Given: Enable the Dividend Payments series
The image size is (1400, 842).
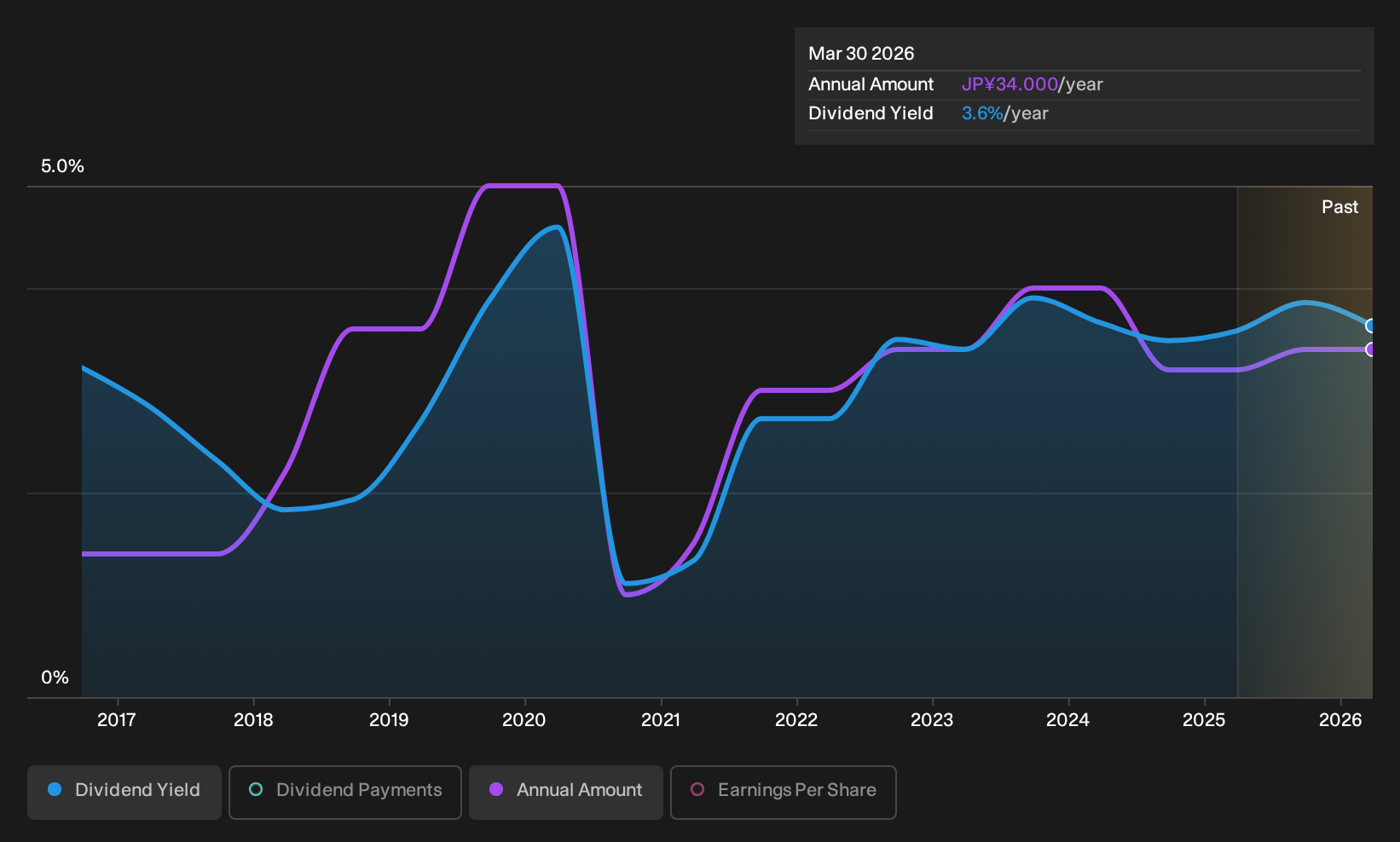Looking at the screenshot, I should (x=345, y=792).
